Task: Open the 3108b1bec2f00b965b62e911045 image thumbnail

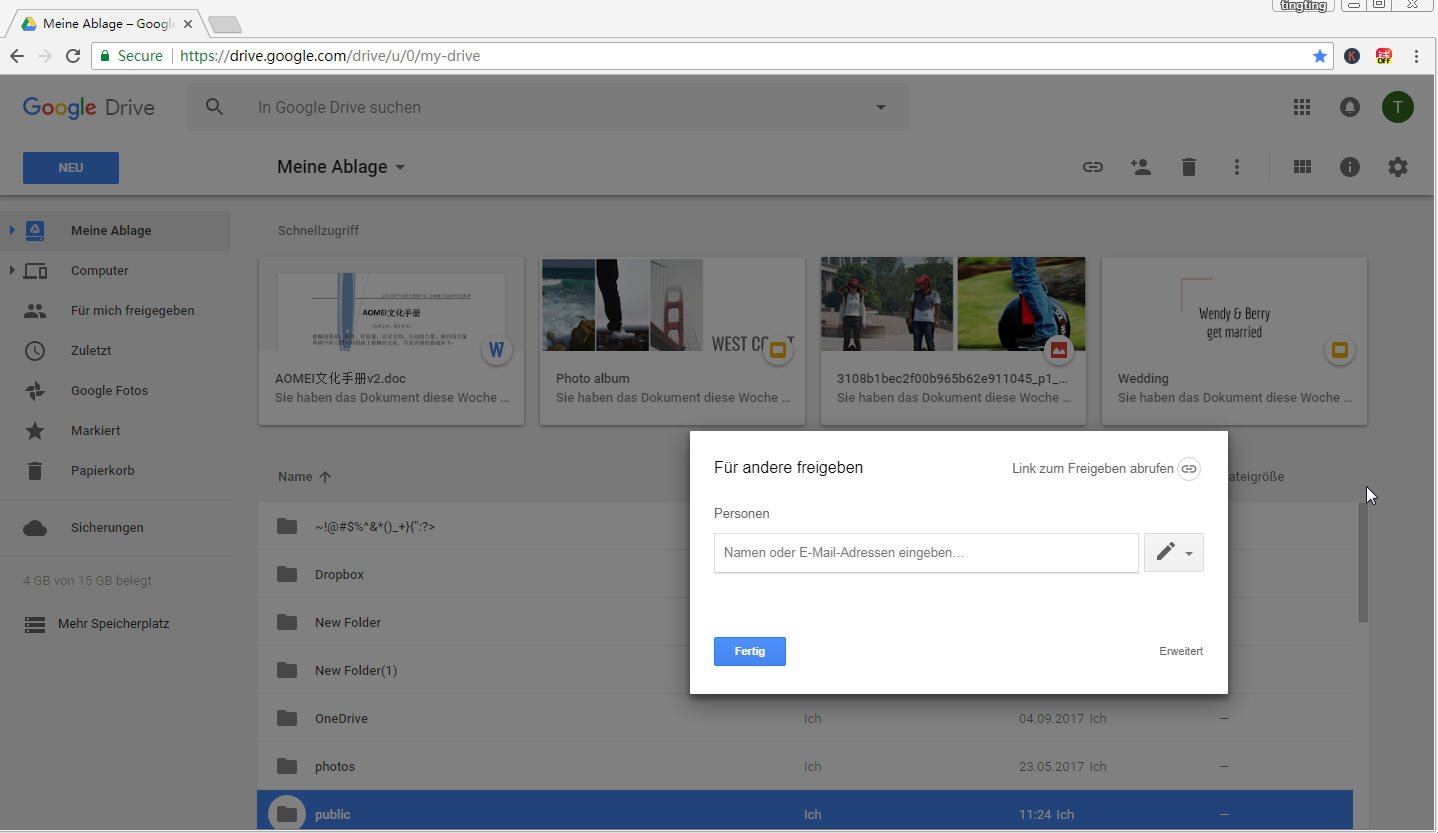Action: pyautogui.click(x=953, y=341)
